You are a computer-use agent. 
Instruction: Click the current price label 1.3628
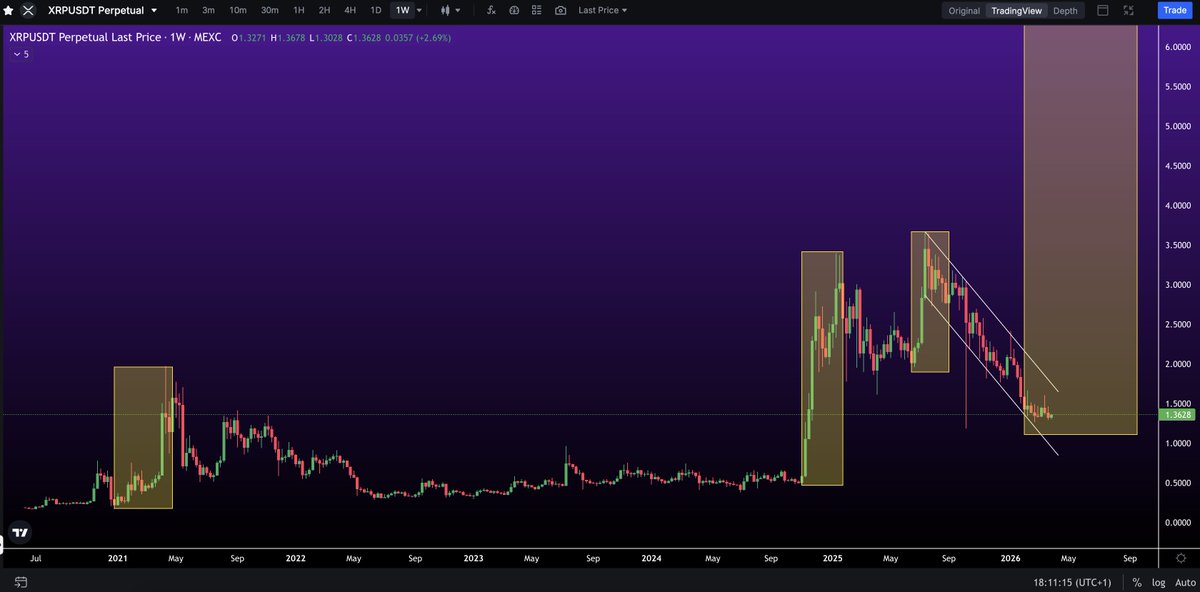(1178, 414)
